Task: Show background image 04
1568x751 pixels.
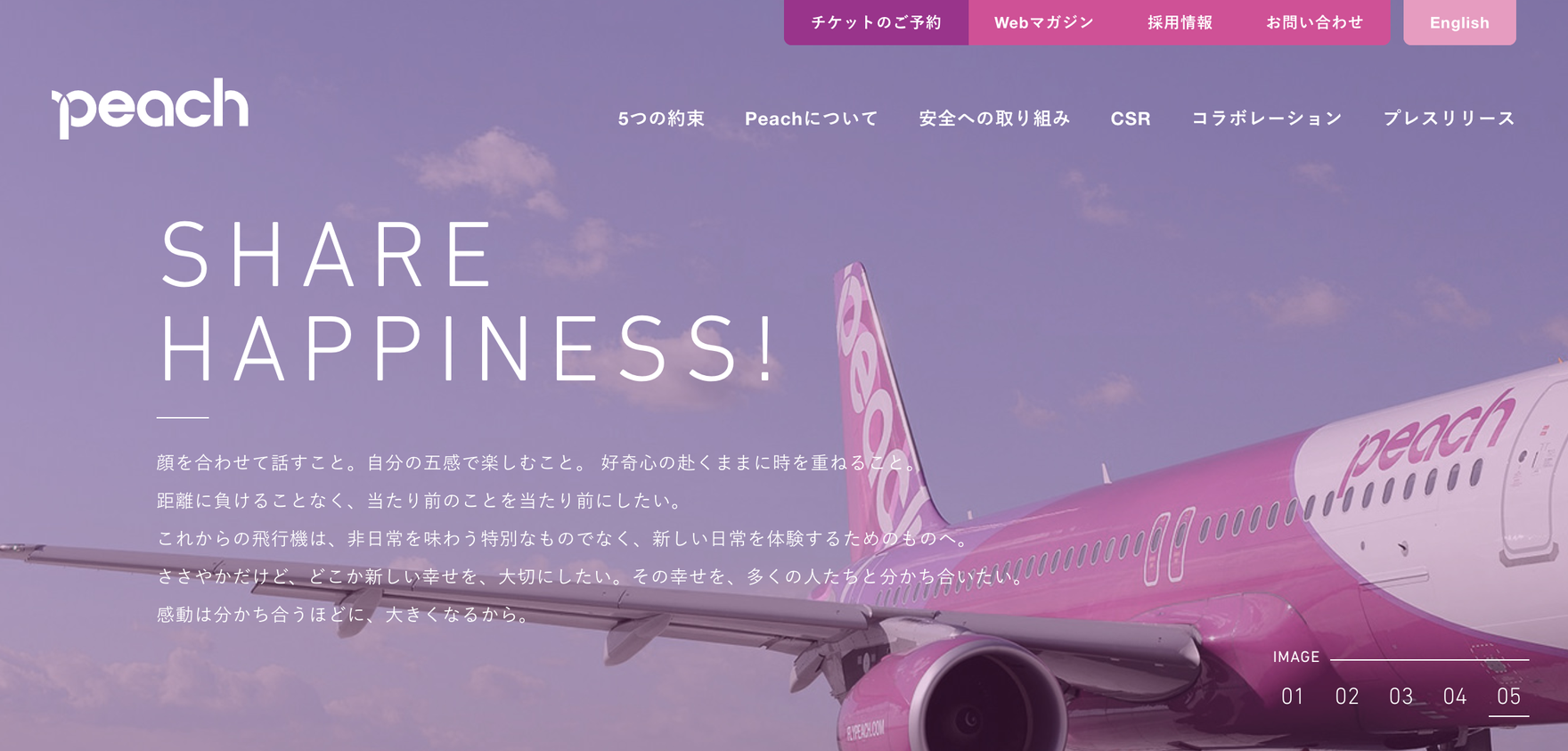Action: pos(1455,697)
